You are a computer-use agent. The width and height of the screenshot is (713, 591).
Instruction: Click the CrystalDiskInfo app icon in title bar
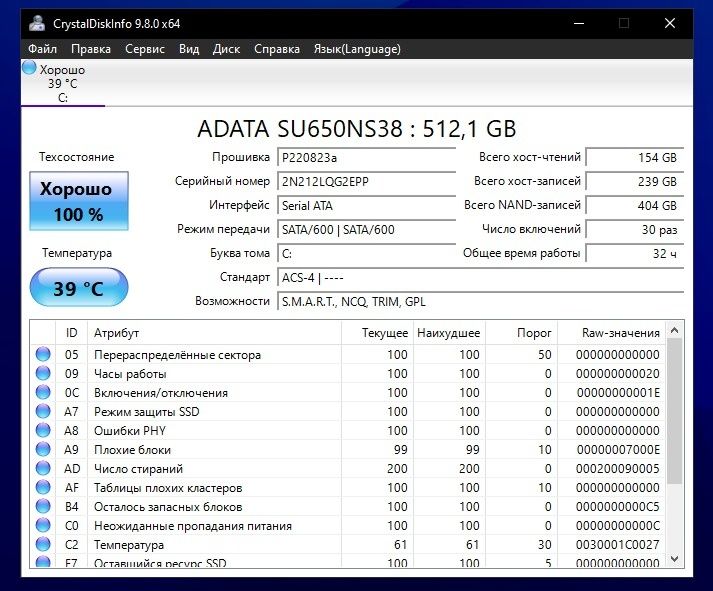(x=37, y=23)
